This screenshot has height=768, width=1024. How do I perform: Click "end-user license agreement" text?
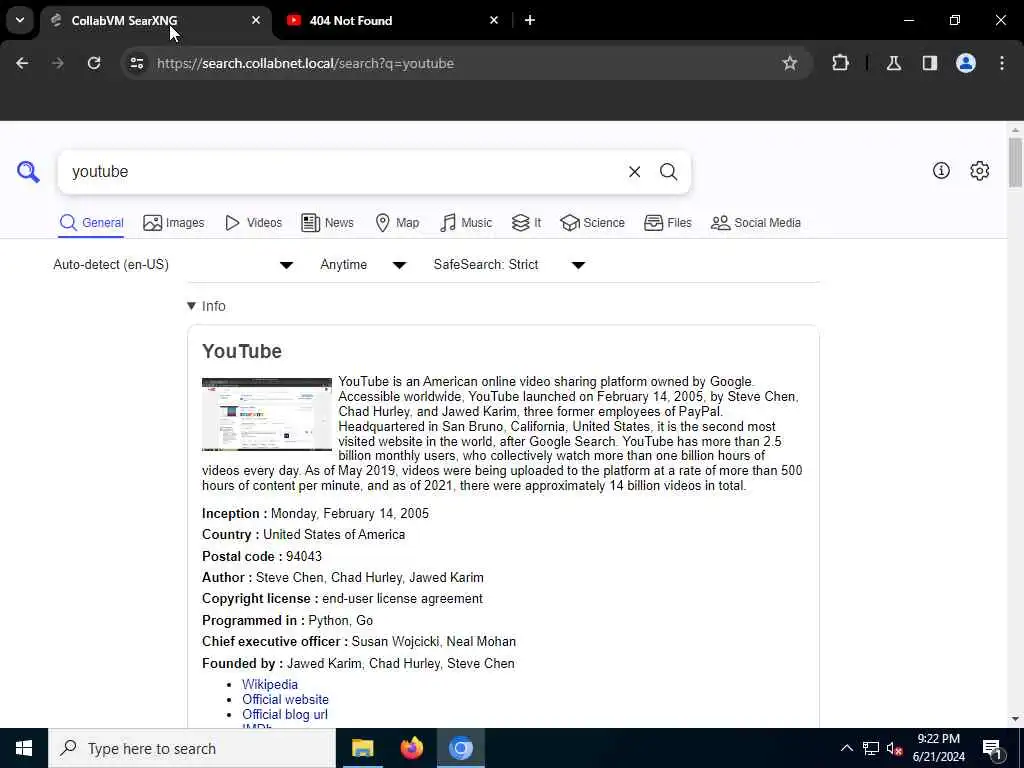point(402,599)
